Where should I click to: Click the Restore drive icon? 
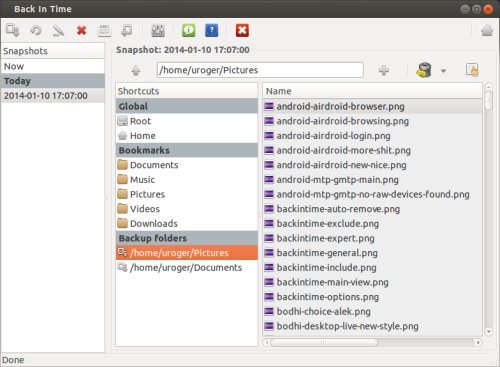(424, 70)
